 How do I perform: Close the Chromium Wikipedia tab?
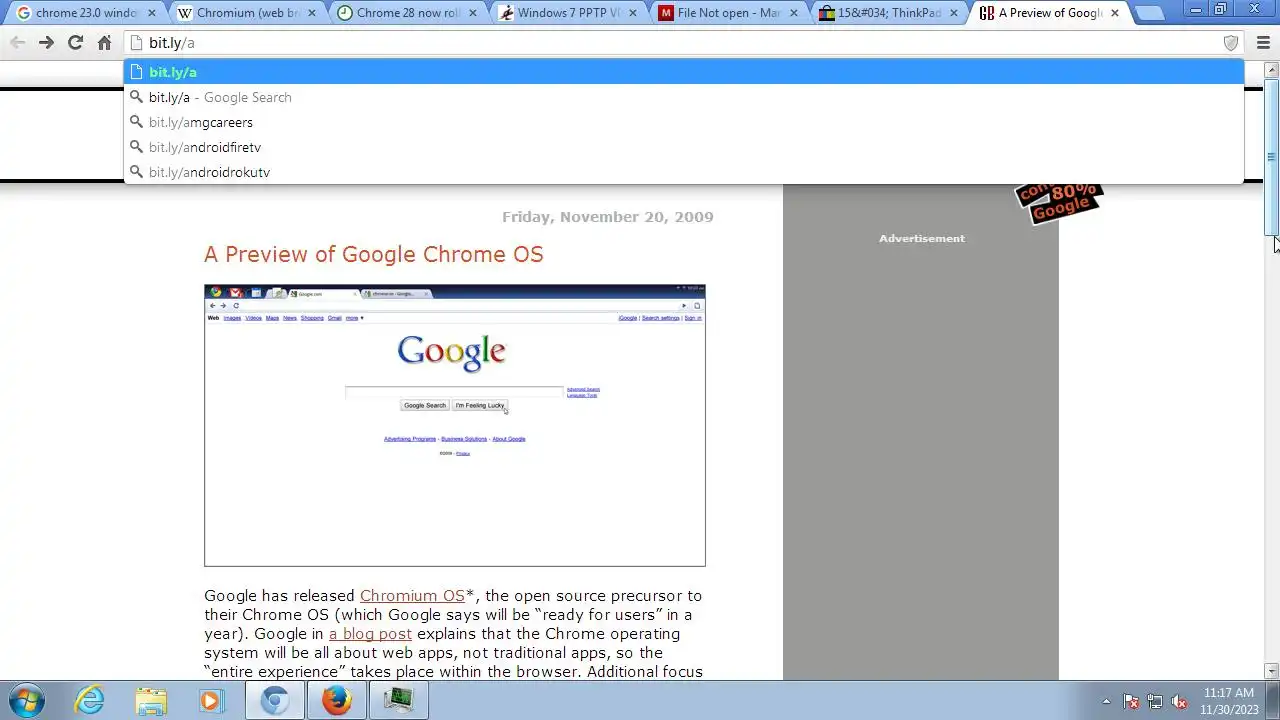pyautogui.click(x=313, y=13)
